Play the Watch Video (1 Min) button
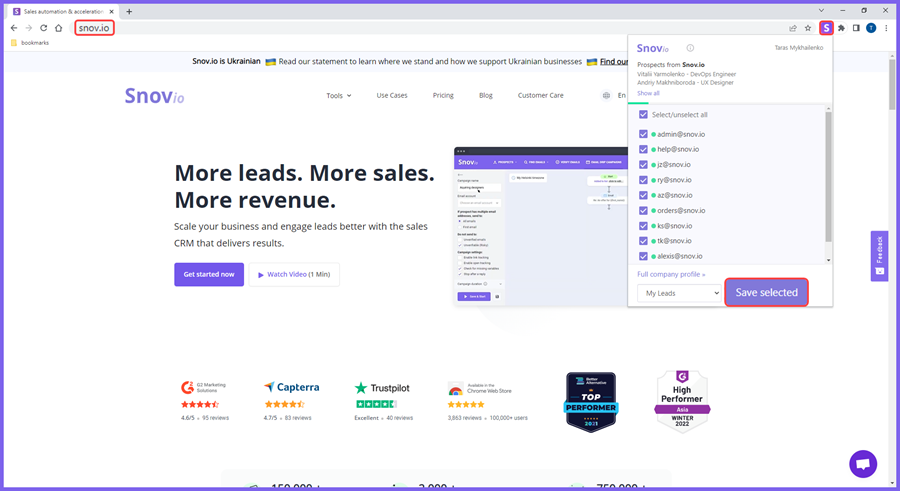Screen dimensions: 900x491 click(x=294, y=275)
